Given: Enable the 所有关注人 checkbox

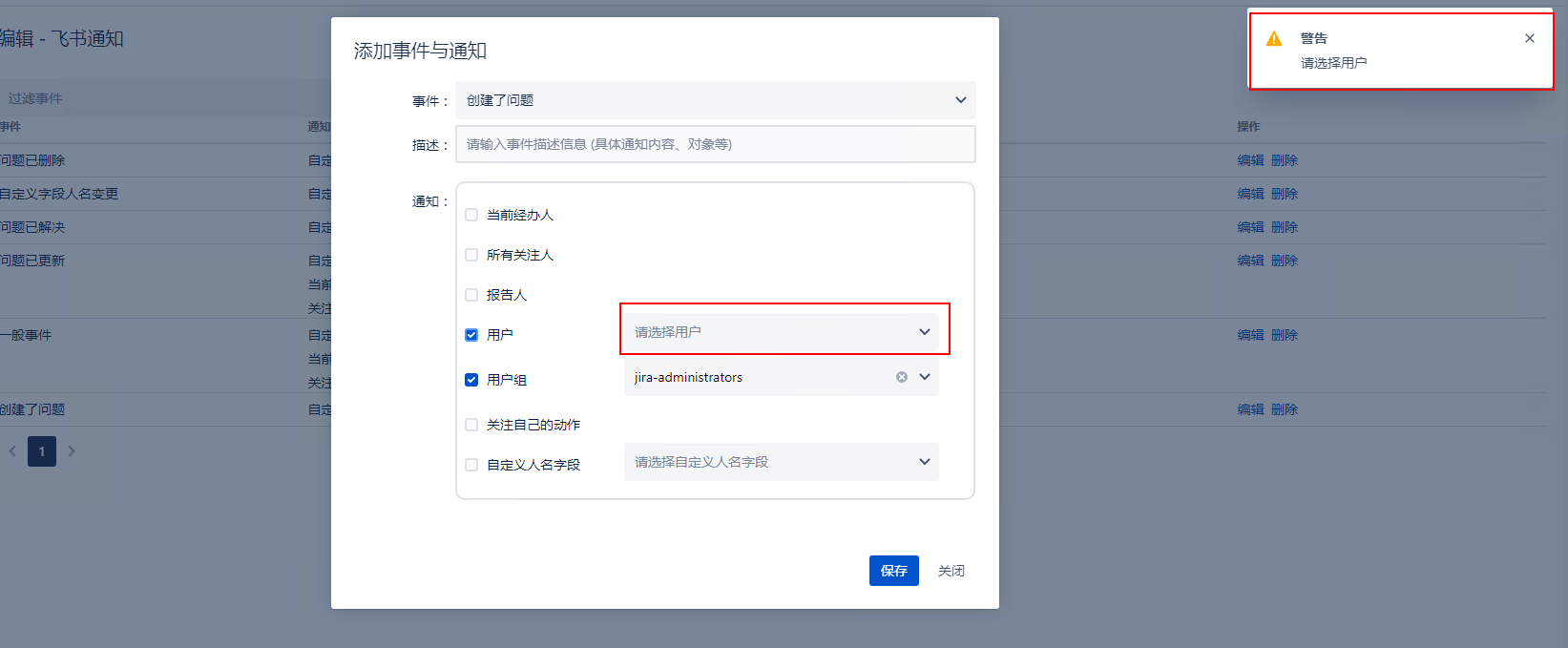Looking at the screenshot, I should click(471, 255).
